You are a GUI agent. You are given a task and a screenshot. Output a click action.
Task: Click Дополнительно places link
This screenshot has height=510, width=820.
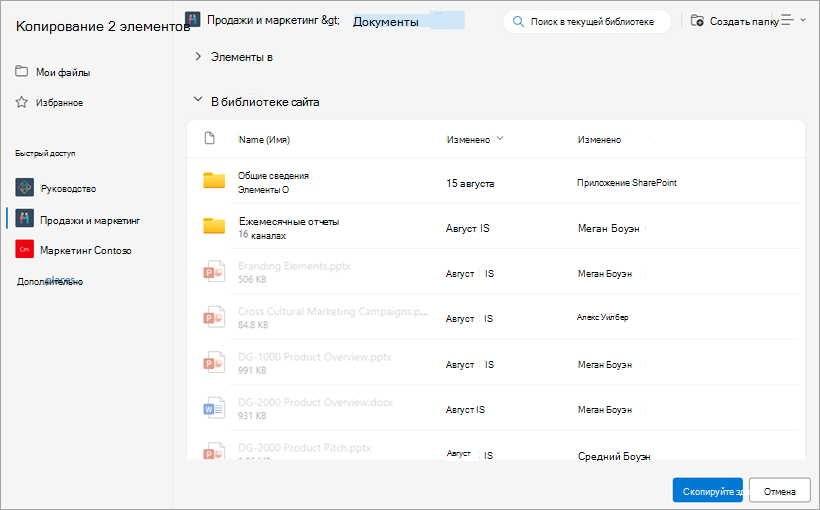click(x=50, y=281)
